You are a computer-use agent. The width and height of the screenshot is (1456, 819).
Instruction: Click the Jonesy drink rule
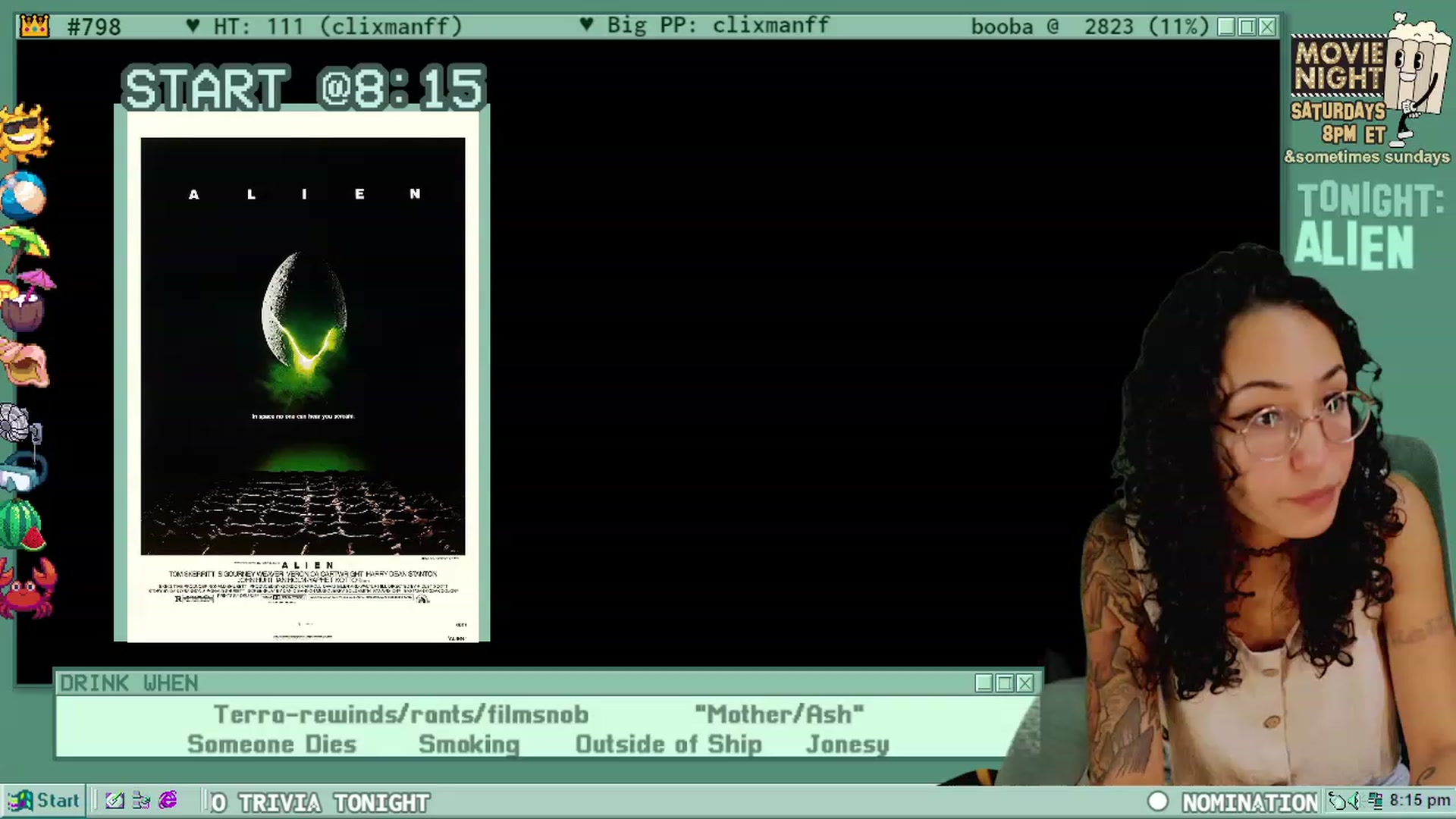[x=848, y=745]
